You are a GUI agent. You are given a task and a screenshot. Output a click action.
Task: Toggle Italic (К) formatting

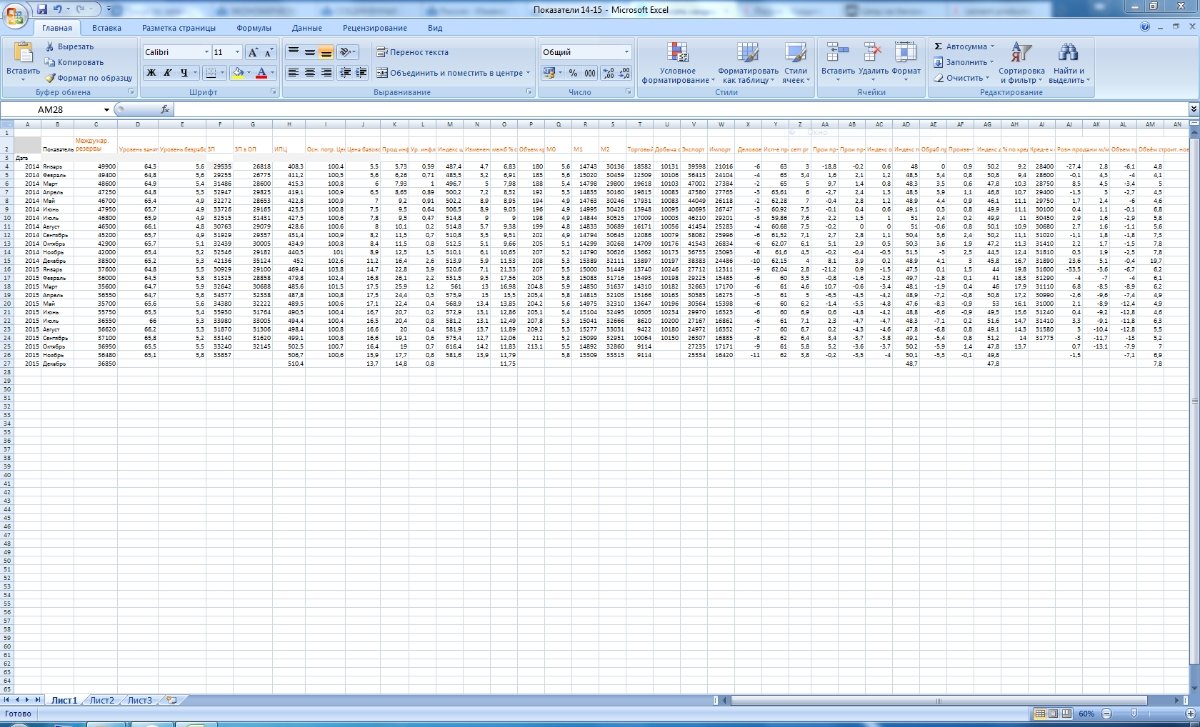[168, 73]
